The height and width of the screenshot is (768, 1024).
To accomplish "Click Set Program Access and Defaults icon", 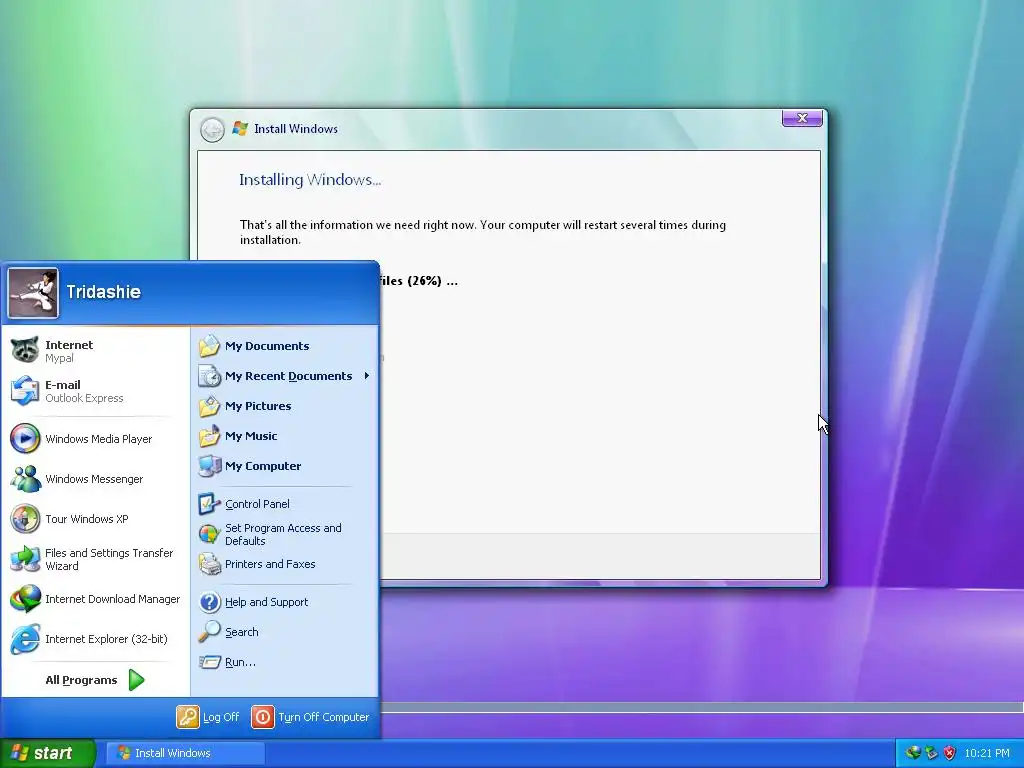I will click(x=210, y=534).
